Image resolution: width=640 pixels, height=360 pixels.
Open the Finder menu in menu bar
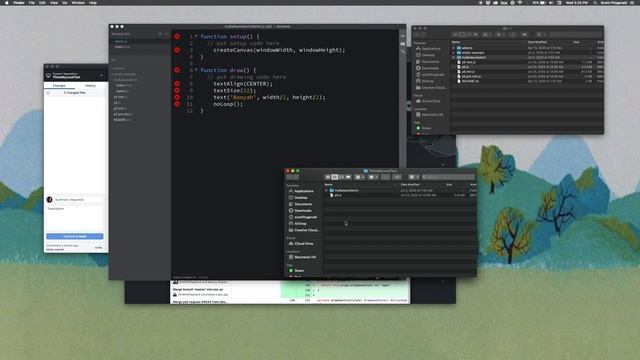coord(19,2)
